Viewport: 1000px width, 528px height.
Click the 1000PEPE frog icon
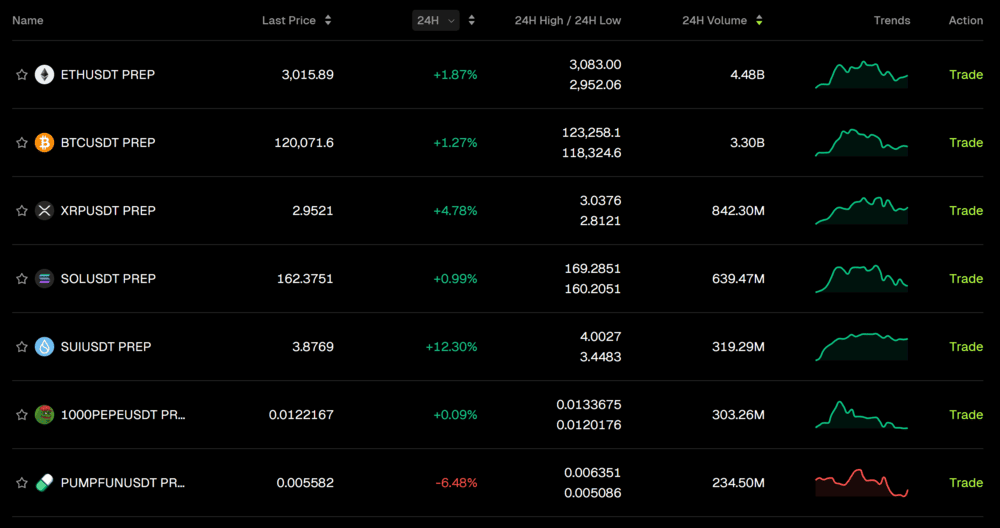pyautogui.click(x=44, y=415)
